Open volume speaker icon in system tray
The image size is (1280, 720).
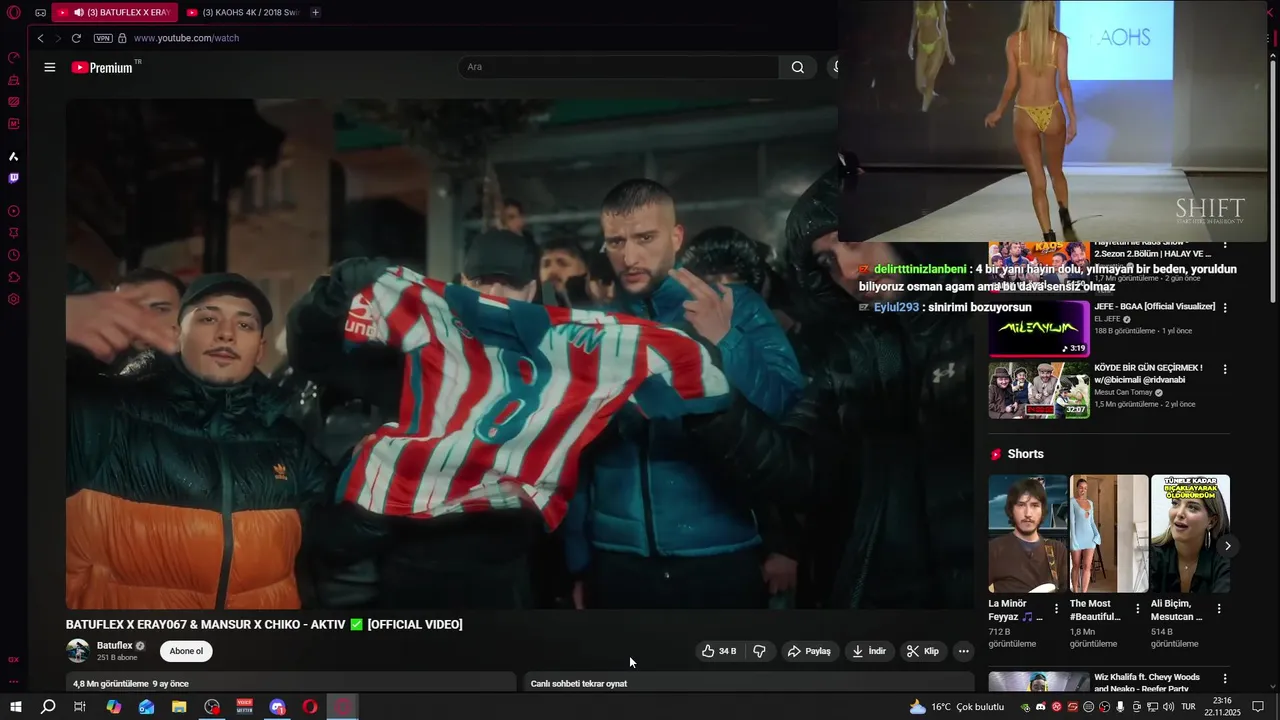[x=1168, y=707]
